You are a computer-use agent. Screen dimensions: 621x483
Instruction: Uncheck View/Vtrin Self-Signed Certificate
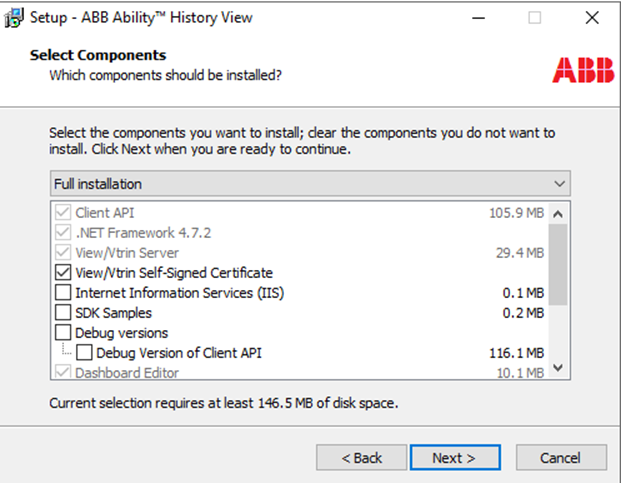tap(63, 272)
